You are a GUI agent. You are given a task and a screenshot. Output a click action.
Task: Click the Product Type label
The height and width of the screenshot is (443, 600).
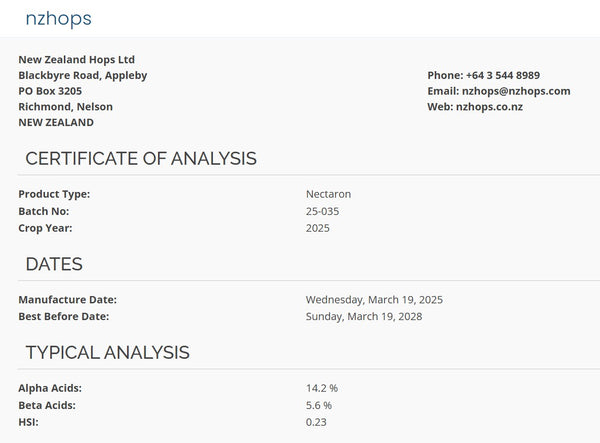[54, 194]
